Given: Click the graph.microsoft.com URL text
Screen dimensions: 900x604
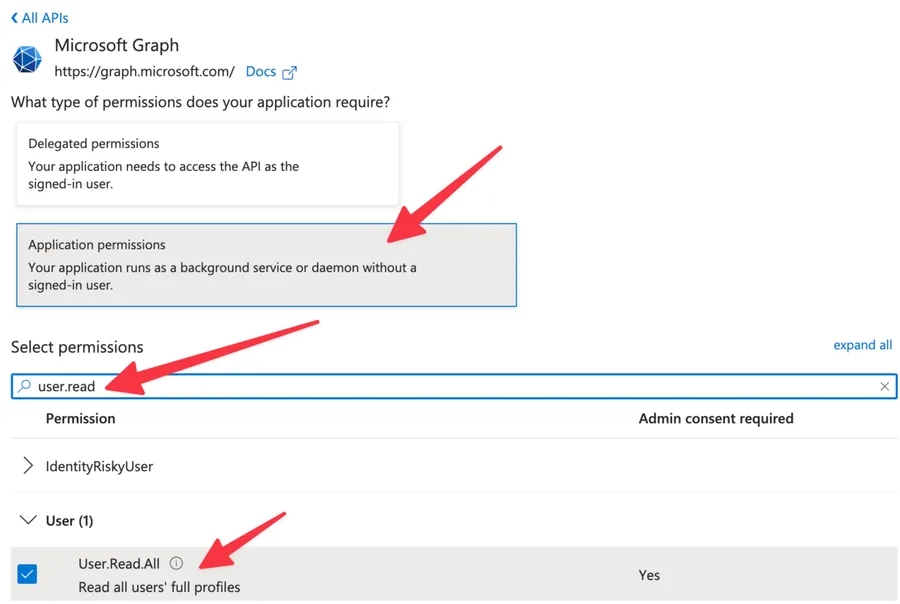Looking at the screenshot, I should click(144, 72).
